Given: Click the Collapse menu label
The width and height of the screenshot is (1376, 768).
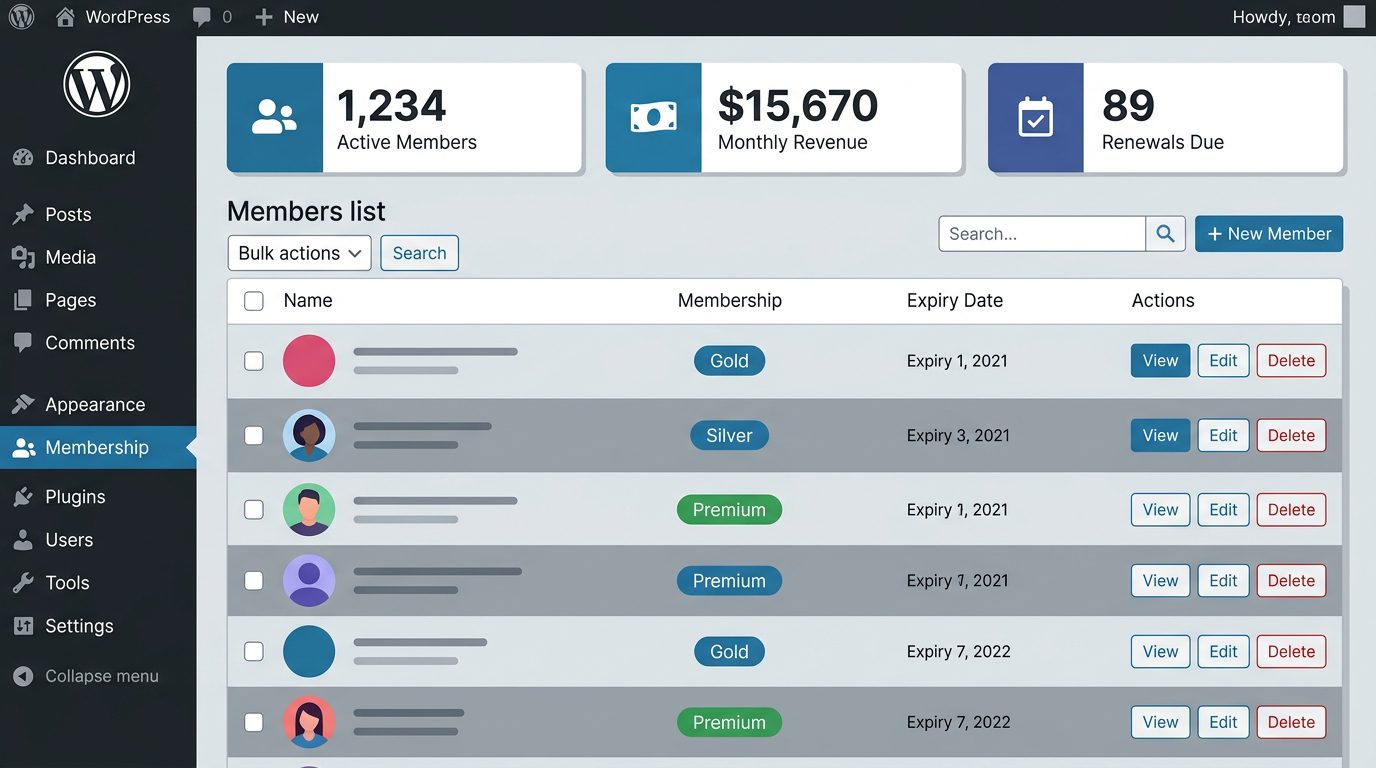Looking at the screenshot, I should [x=102, y=676].
